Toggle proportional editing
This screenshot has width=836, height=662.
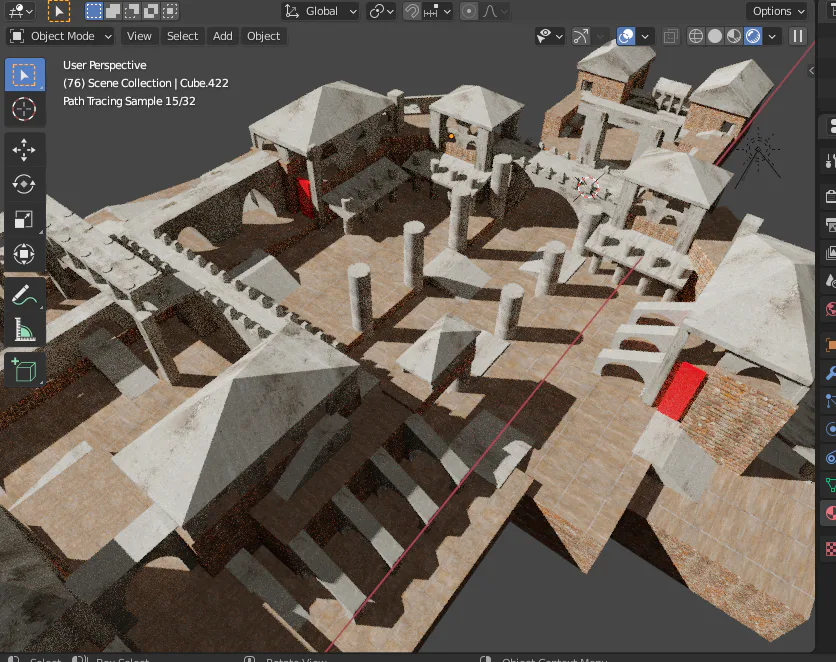tap(469, 11)
